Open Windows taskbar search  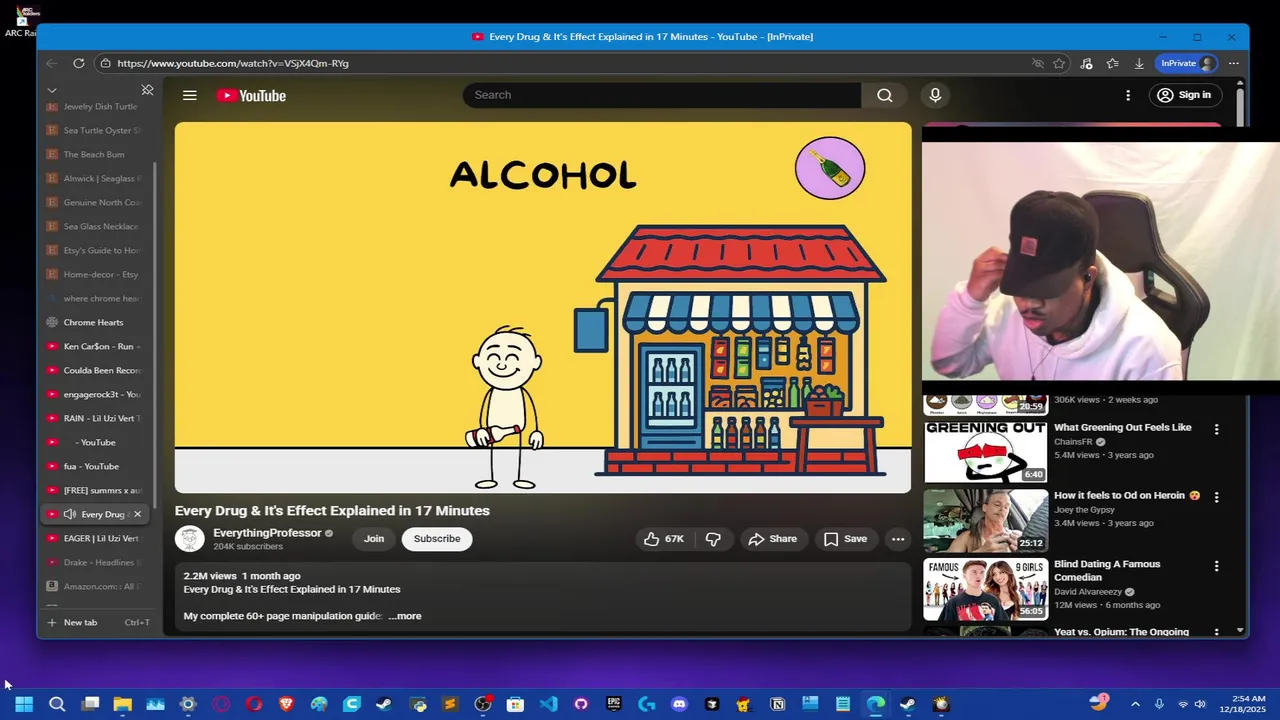pos(57,704)
